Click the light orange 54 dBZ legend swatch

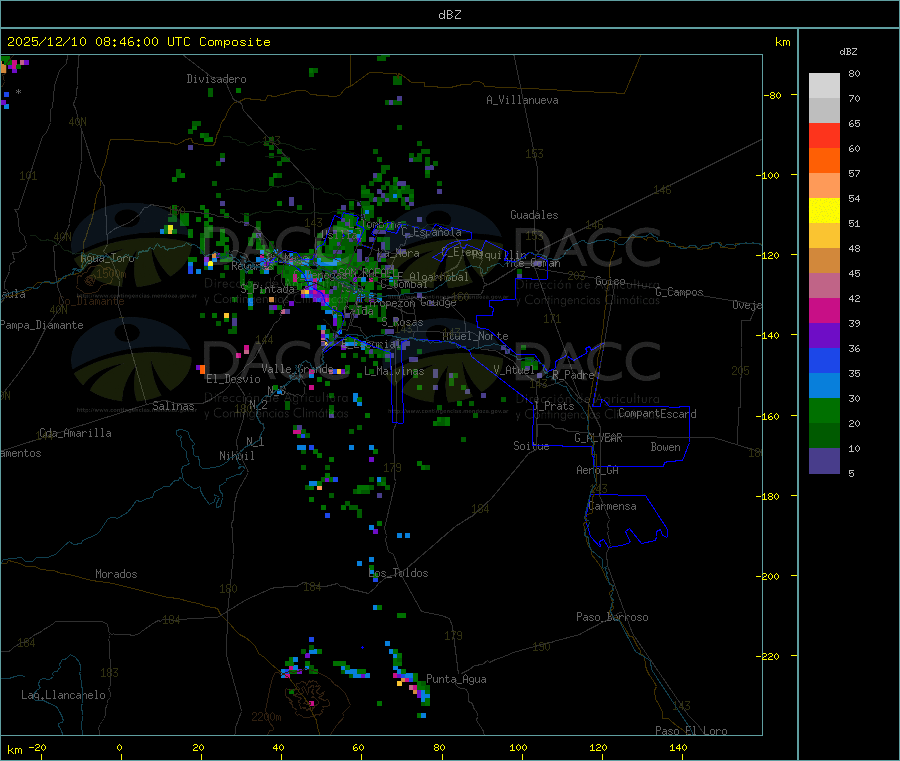point(824,185)
